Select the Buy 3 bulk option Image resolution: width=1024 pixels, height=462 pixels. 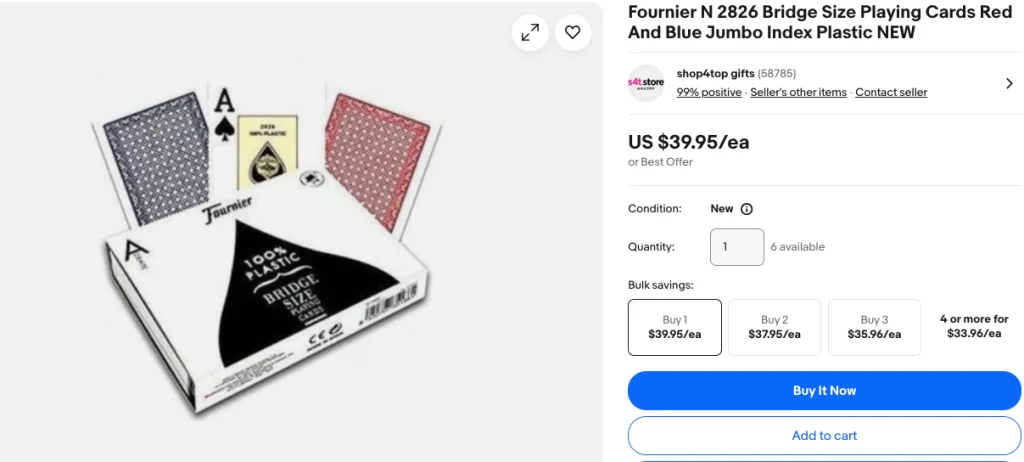874,327
